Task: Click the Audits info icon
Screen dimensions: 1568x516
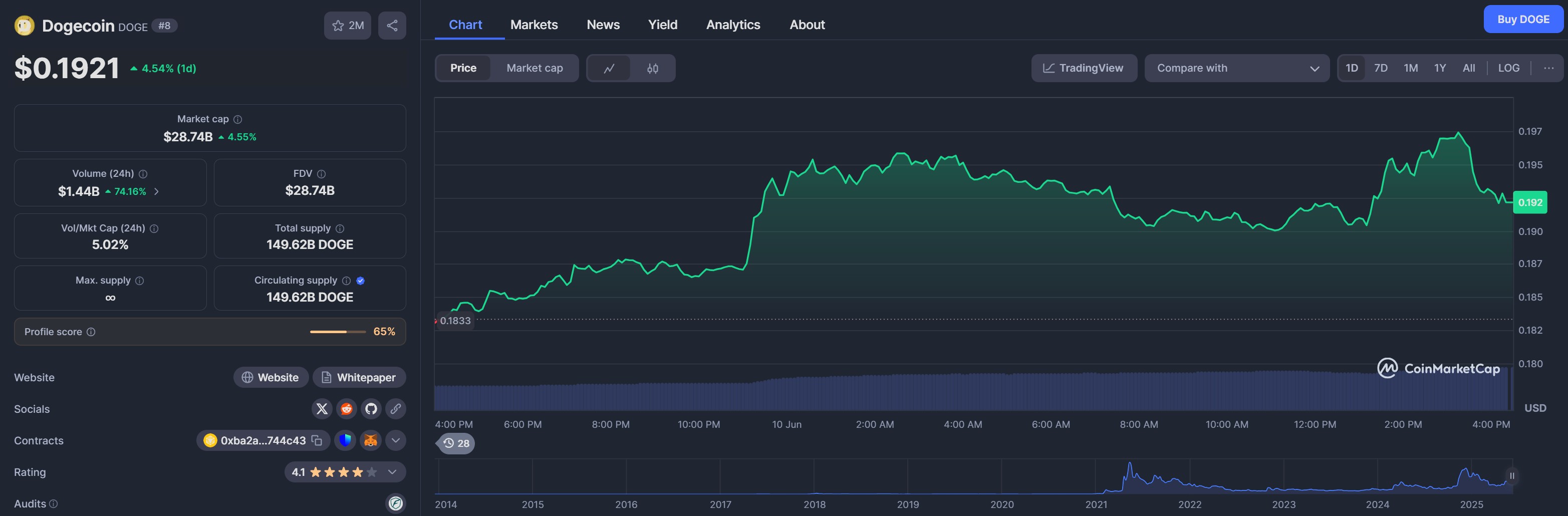Action: coord(54,504)
